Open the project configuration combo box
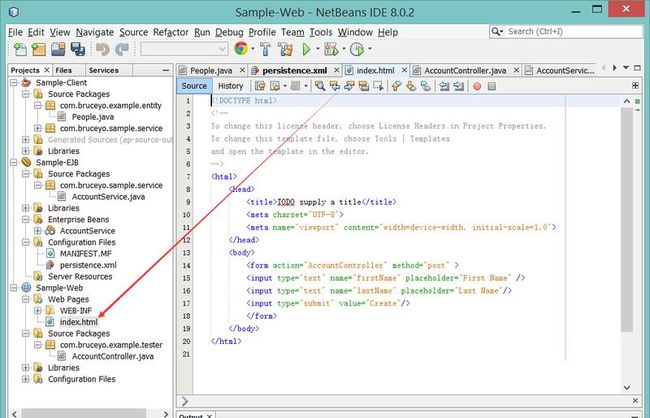This screenshot has width=650, height=418. pos(184,49)
